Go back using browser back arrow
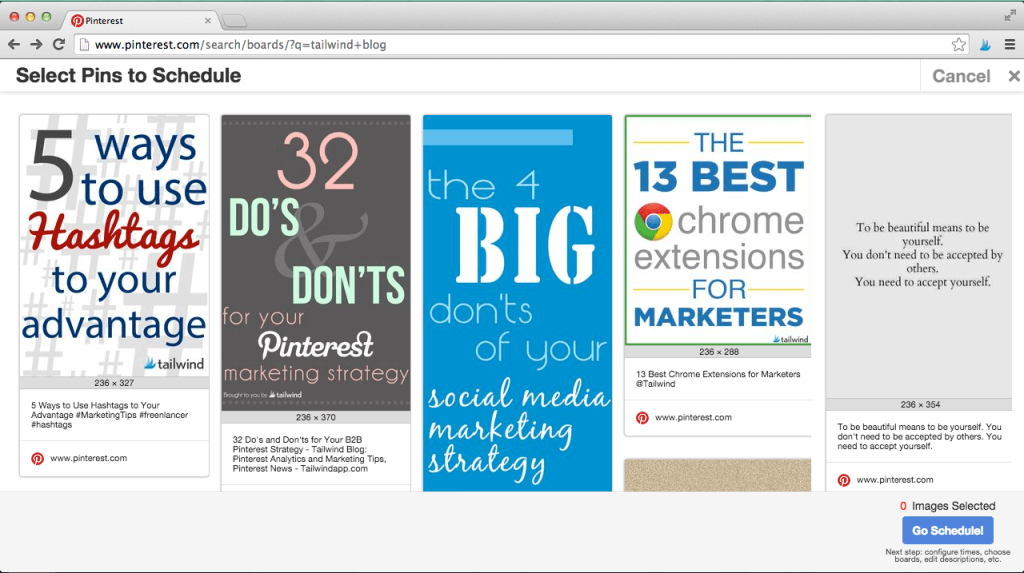This screenshot has height=573, width=1024. (14, 44)
